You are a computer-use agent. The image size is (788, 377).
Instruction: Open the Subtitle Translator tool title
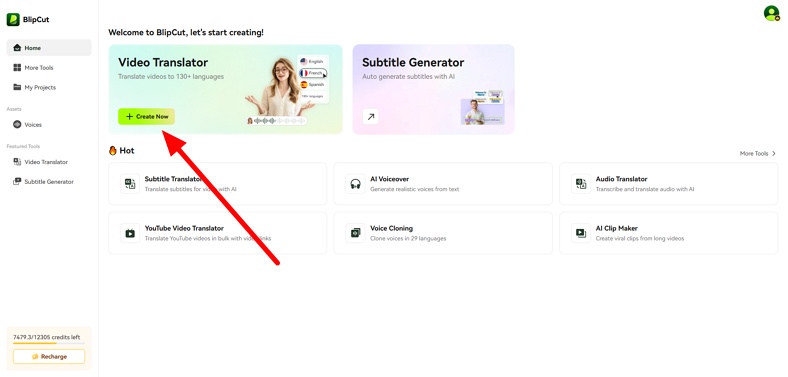tap(173, 179)
